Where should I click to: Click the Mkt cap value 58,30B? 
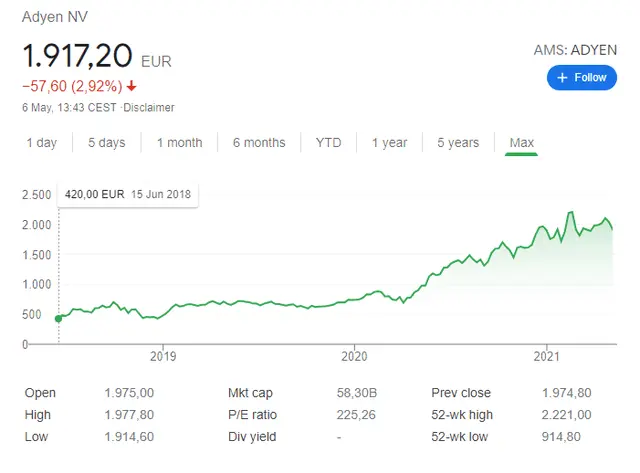pos(357,393)
